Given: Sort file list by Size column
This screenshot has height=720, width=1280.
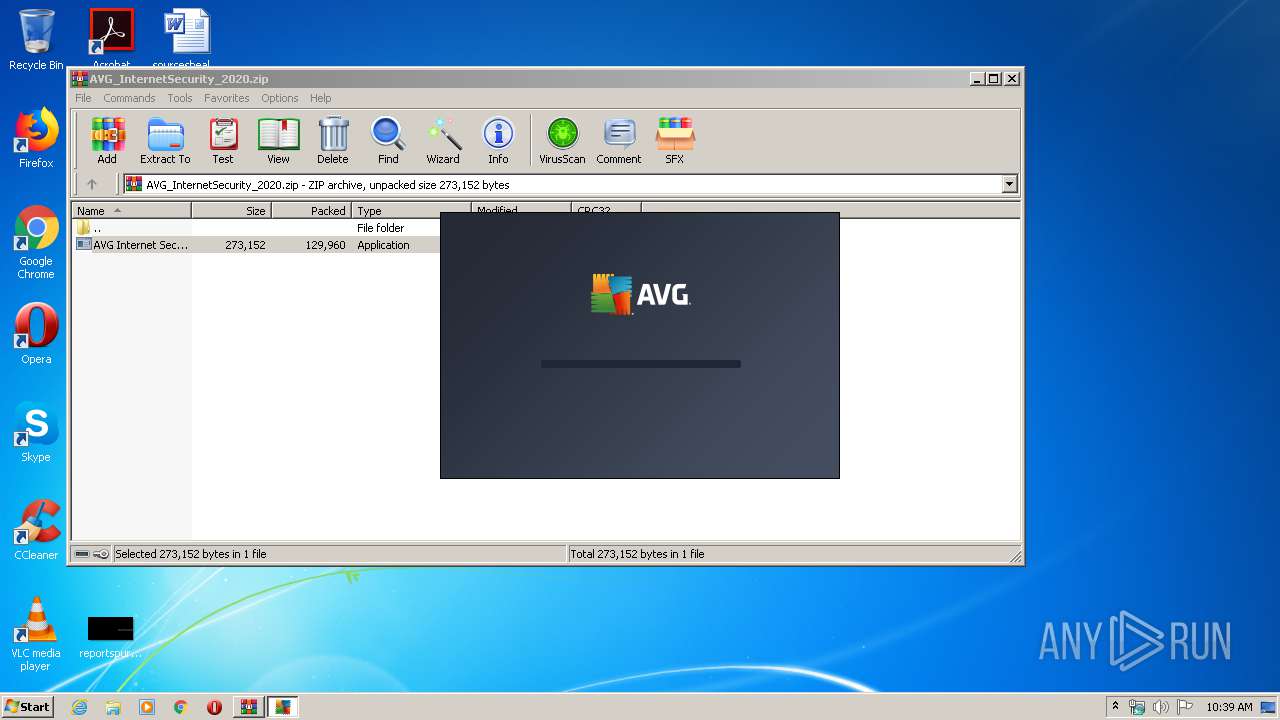Looking at the screenshot, I should [x=232, y=211].
